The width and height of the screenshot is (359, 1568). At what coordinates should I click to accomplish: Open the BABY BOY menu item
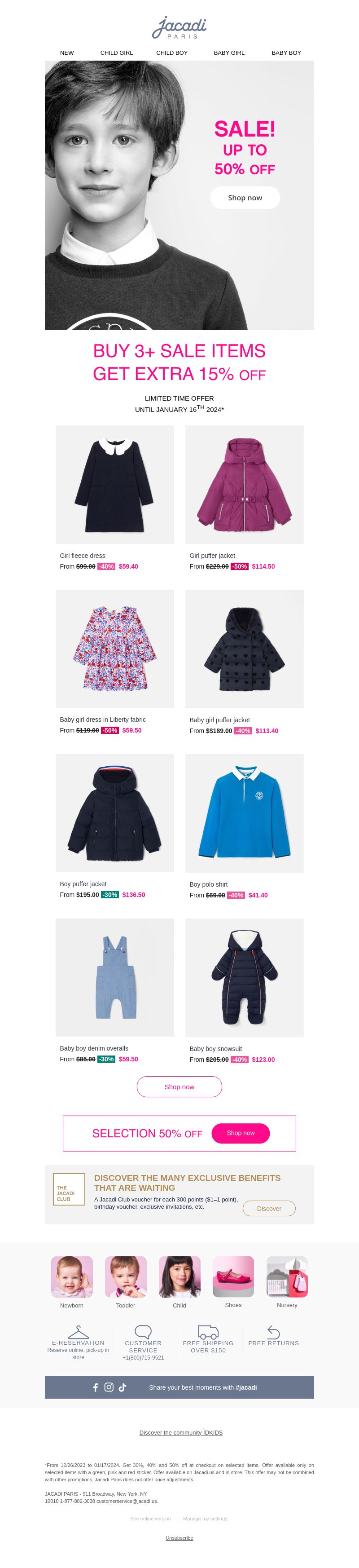[287, 53]
